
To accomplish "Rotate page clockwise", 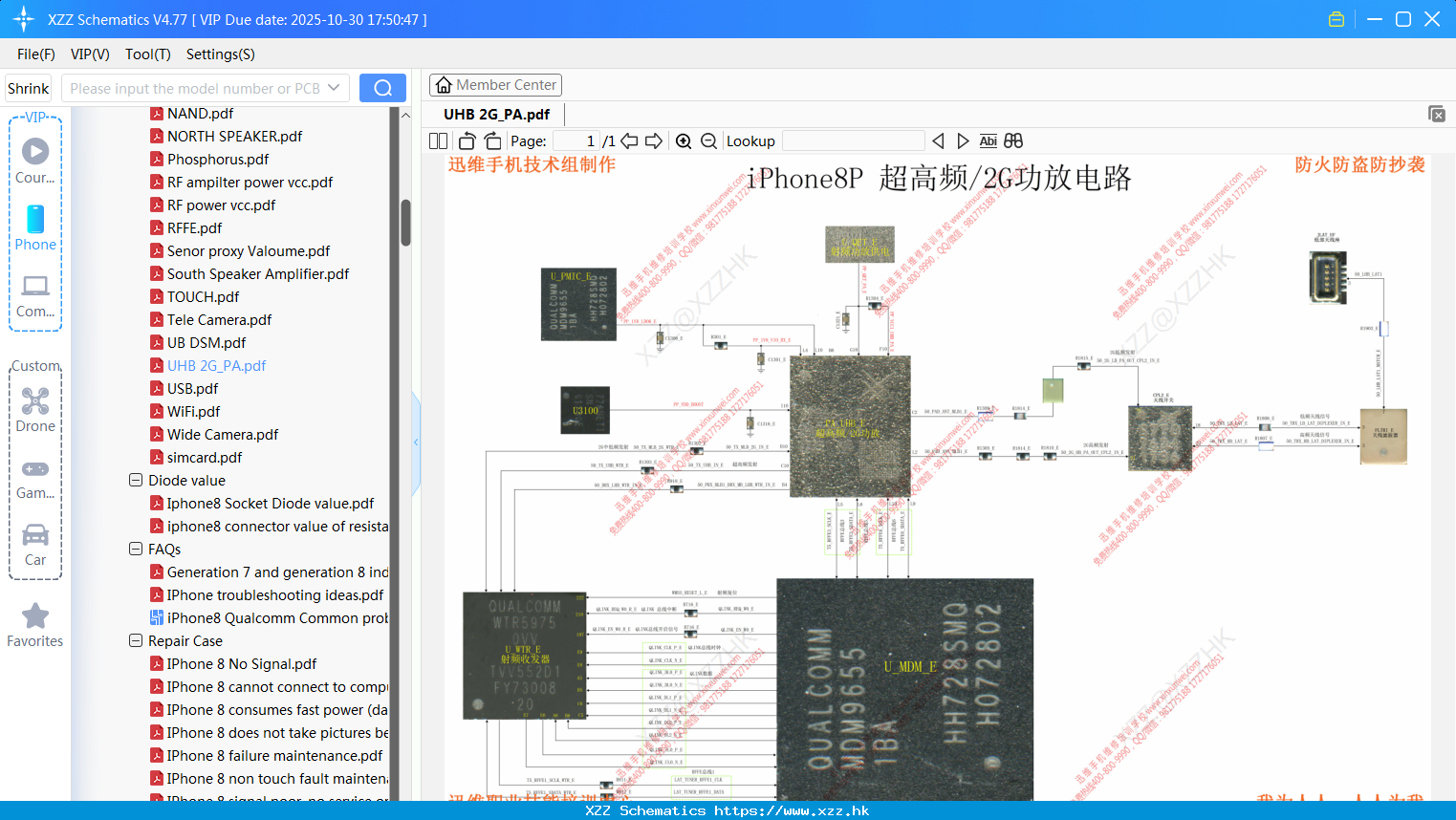I will click(492, 140).
